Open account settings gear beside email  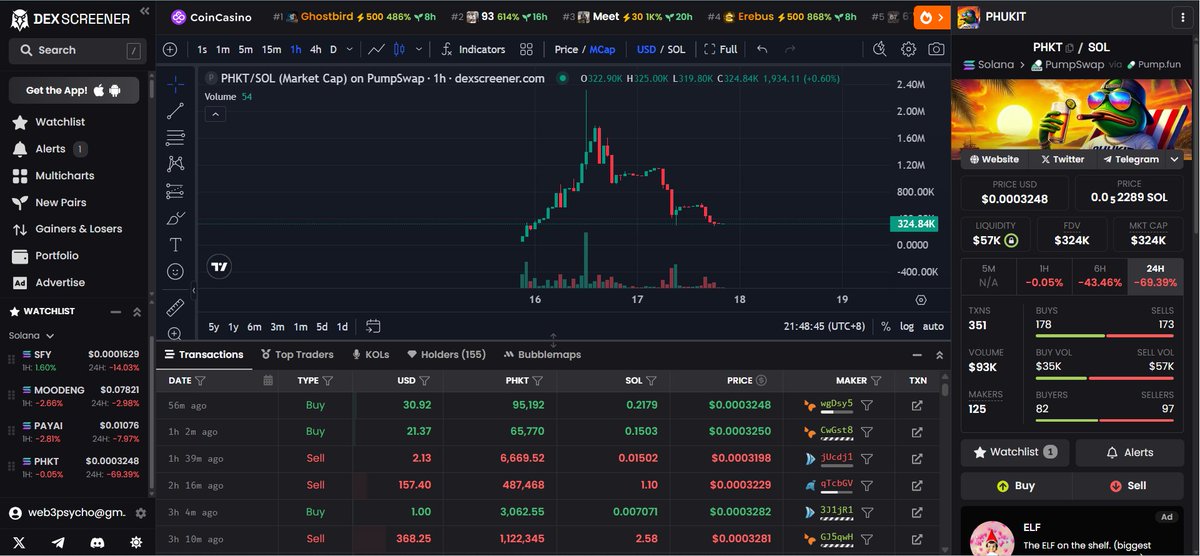140,513
